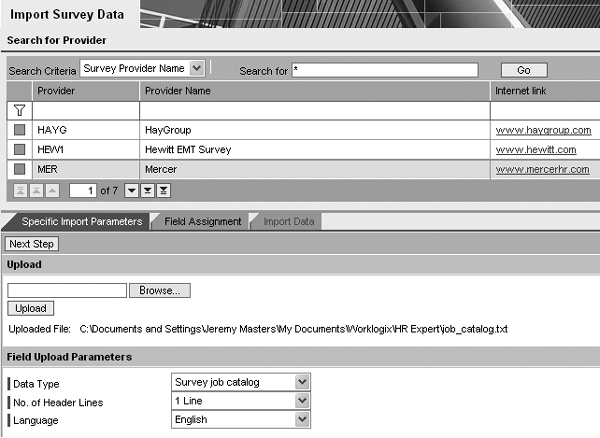The image size is (600, 438).
Task: Move down one row in table
Action: click(x=131, y=191)
